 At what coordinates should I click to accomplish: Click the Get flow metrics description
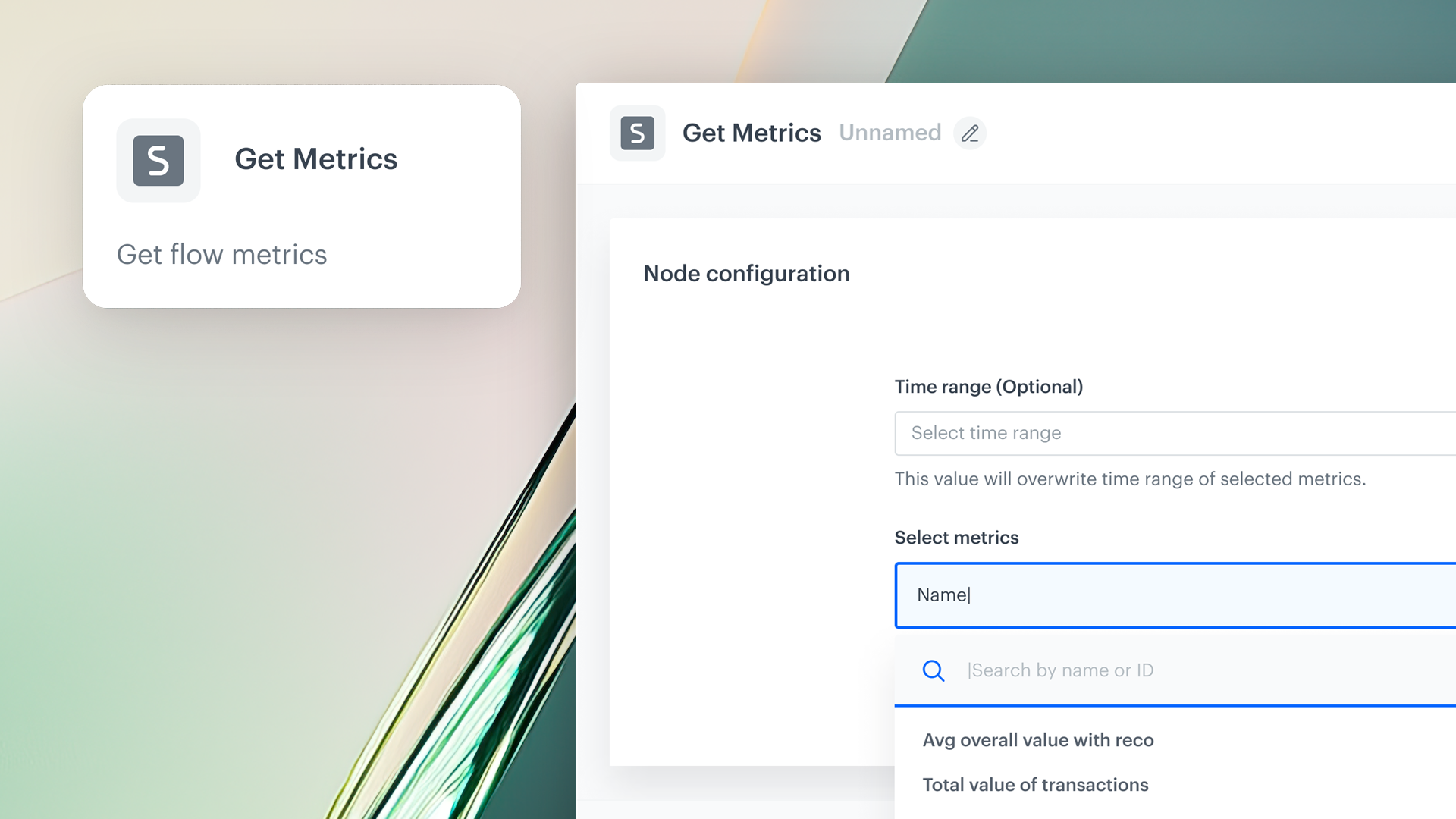221,254
